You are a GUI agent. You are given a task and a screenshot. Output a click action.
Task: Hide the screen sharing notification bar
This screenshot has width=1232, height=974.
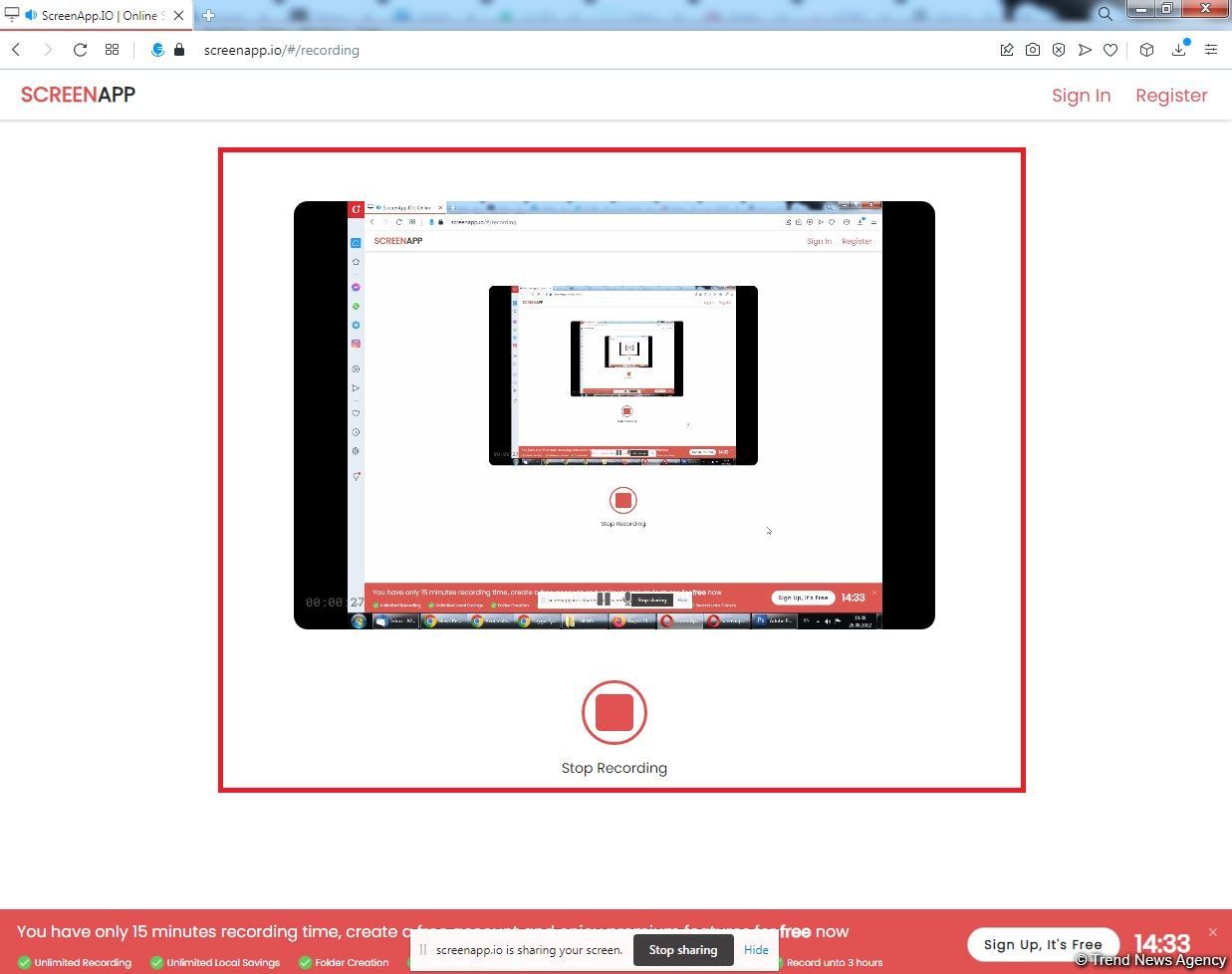point(756,950)
